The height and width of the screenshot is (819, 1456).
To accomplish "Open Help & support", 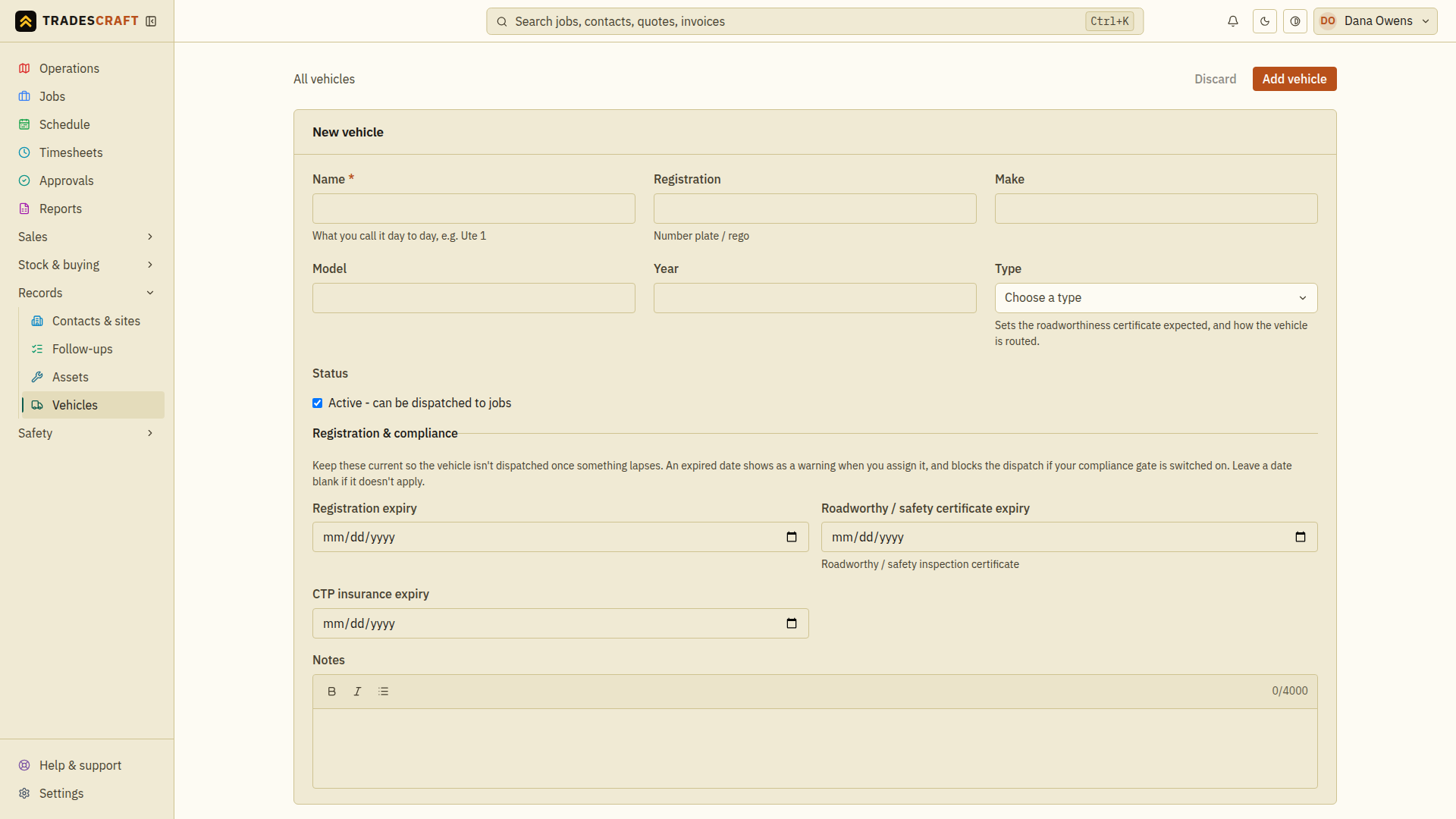I will [87, 765].
